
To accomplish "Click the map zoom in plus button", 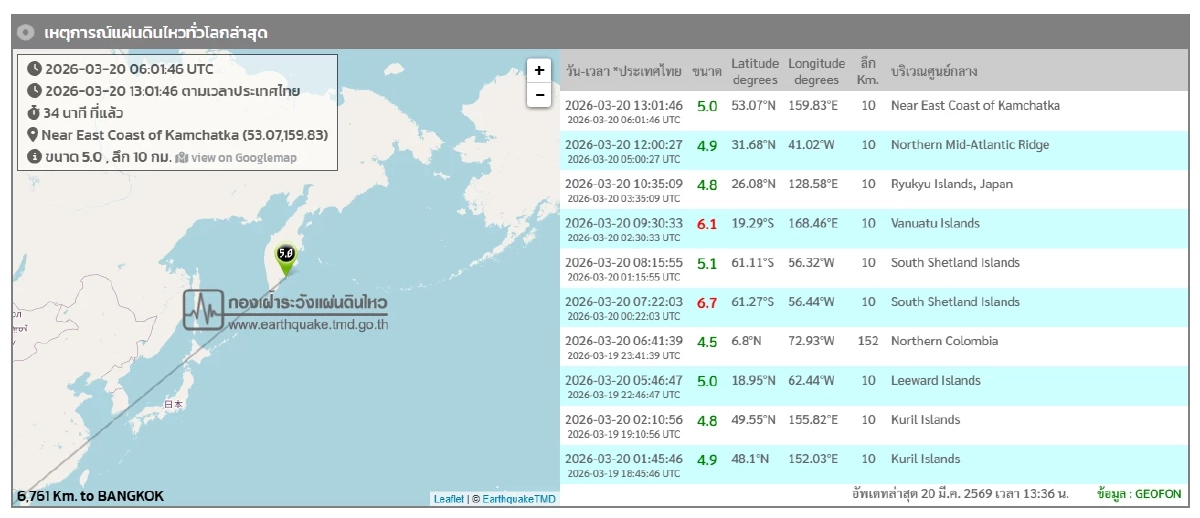I will [539, 70].
